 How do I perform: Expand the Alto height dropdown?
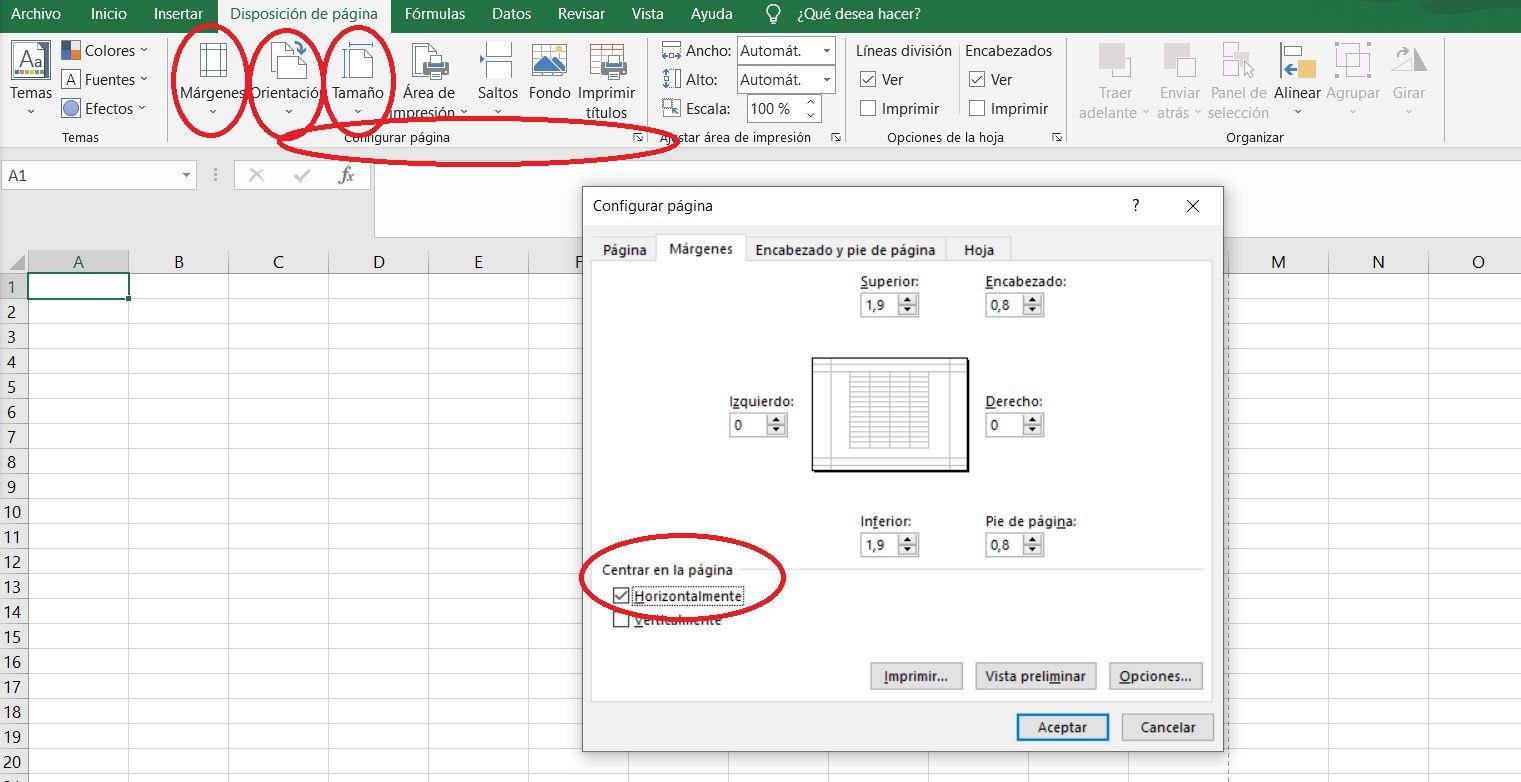pyautogui.click(x=827, y=80)
